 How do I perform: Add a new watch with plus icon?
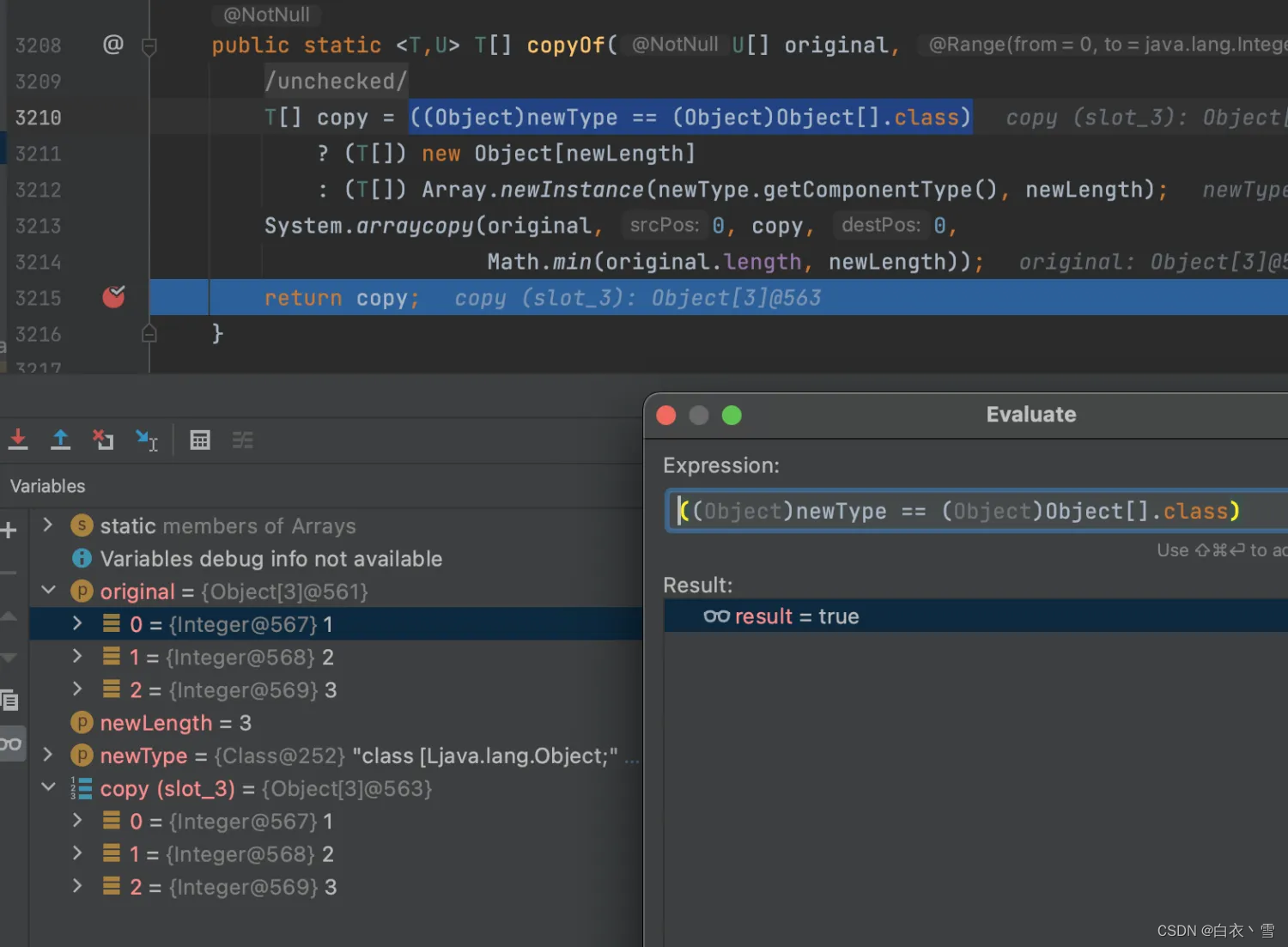(x=9, y=530)
